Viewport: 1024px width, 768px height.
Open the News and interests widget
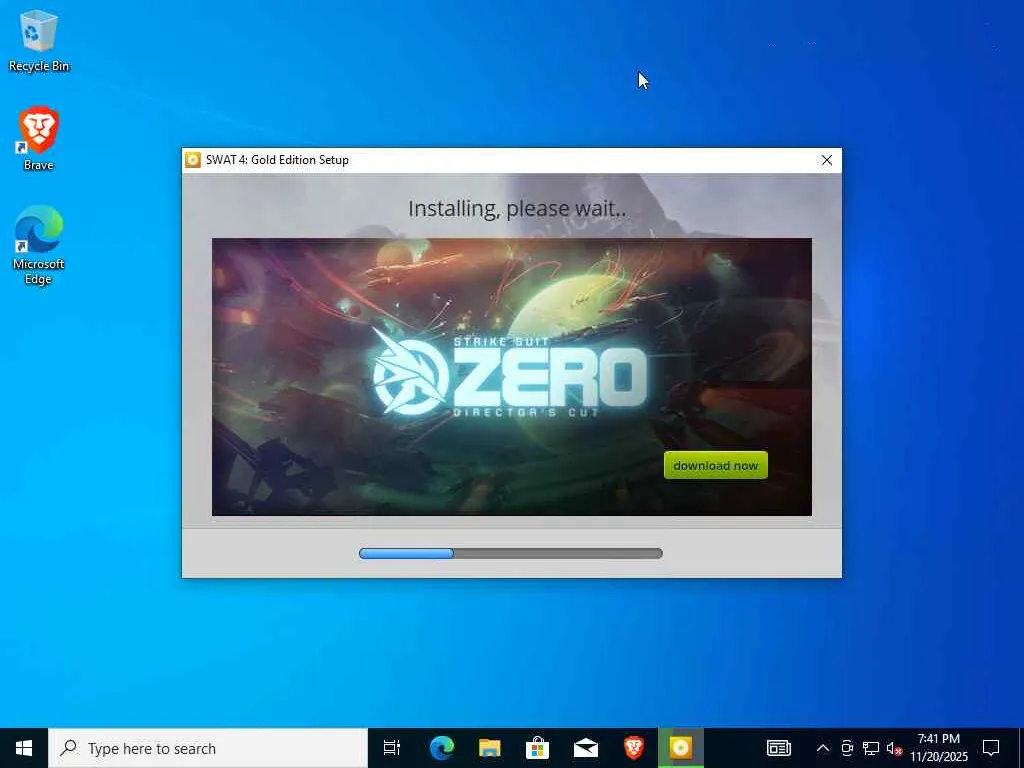point(778,748)
